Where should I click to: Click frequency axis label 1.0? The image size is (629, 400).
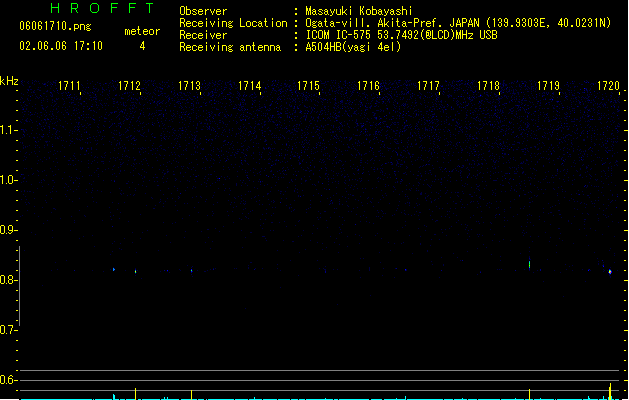pos(8,180)
